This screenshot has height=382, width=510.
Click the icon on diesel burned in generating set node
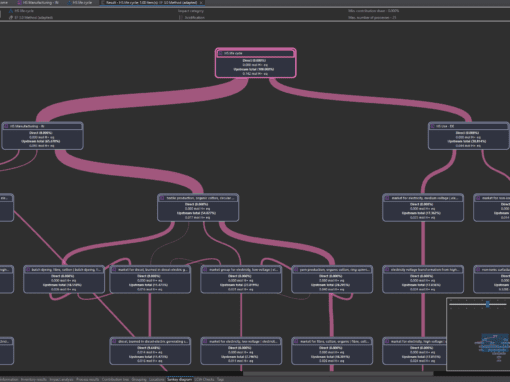114,341
